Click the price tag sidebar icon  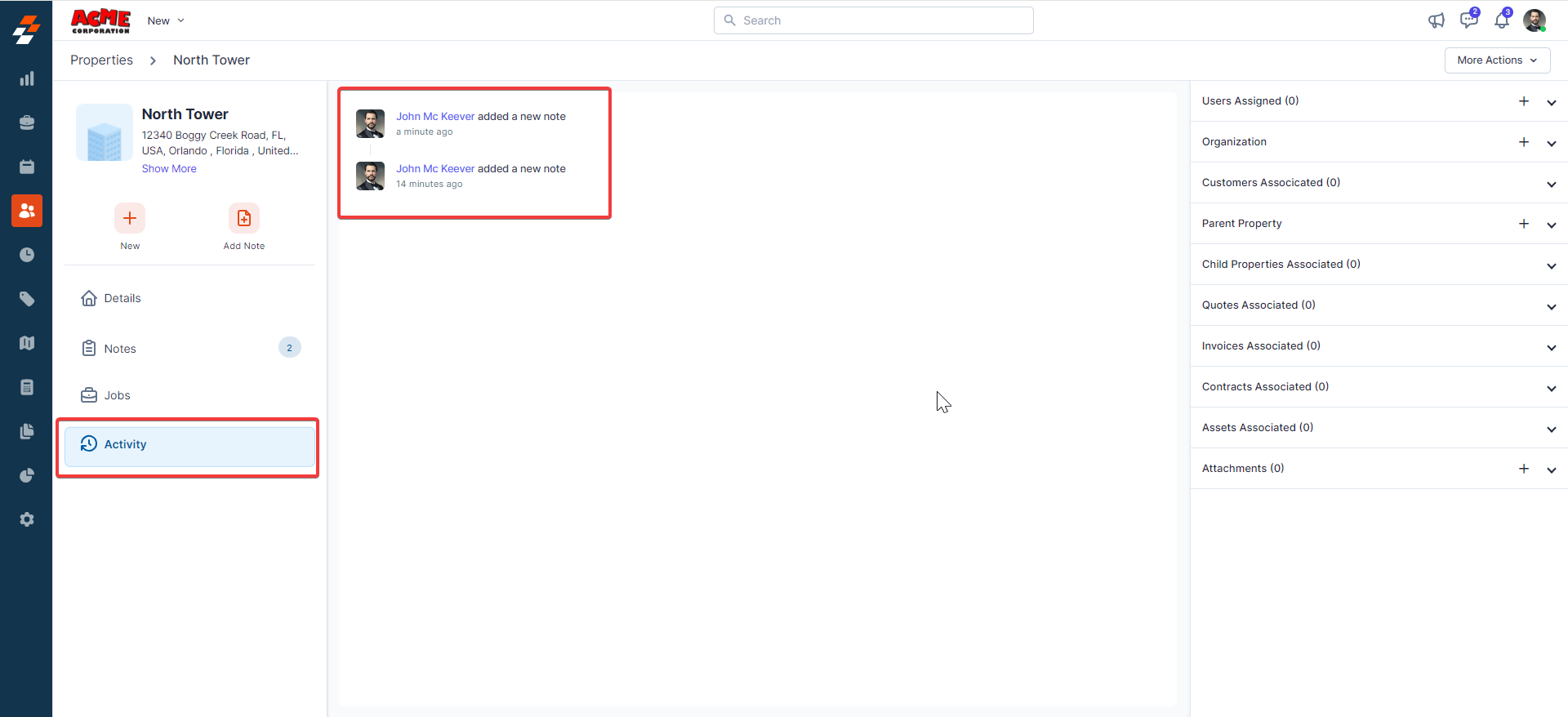(x=27, y=299)
